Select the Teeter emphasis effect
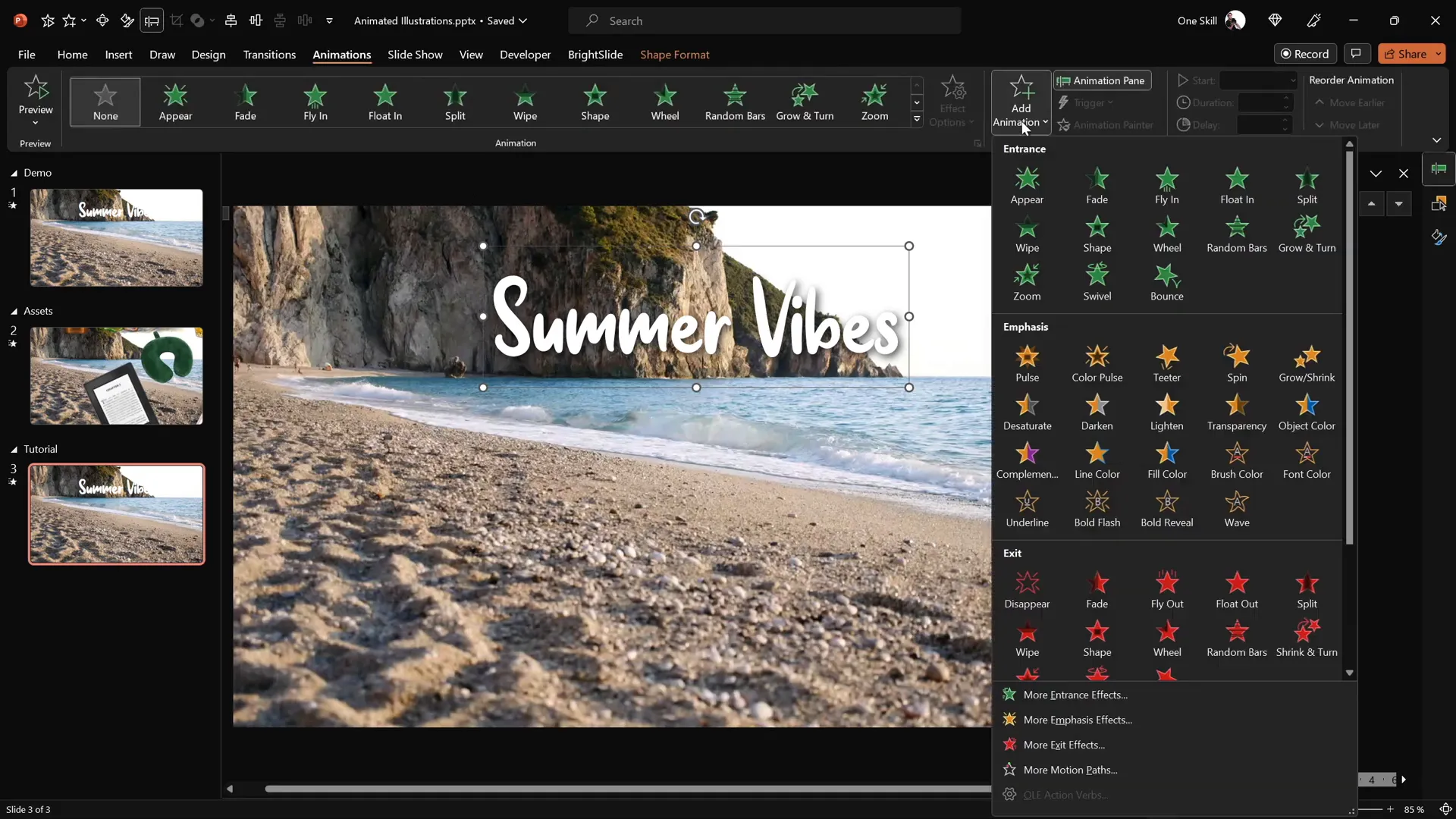Image resolution: width=1456 pixels, height=819 pixels. [x=1166, y=363]
